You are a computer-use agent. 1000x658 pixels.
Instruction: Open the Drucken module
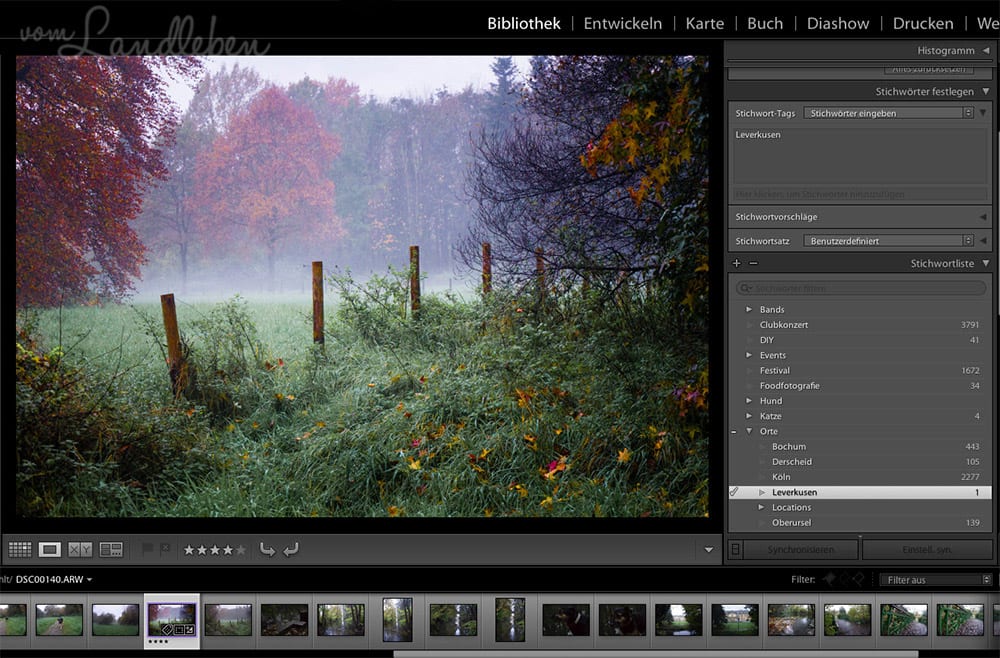pyautogui.click(x=923, y=24)
